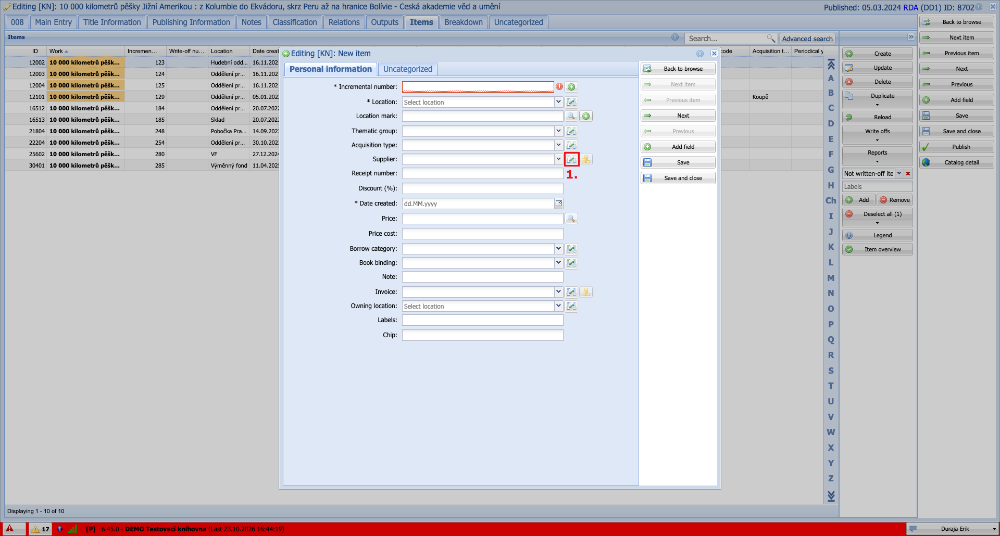Screen dimensions: 1000x536
Task: Focus the Receipt number input field
Action: [x=483, y=173]
